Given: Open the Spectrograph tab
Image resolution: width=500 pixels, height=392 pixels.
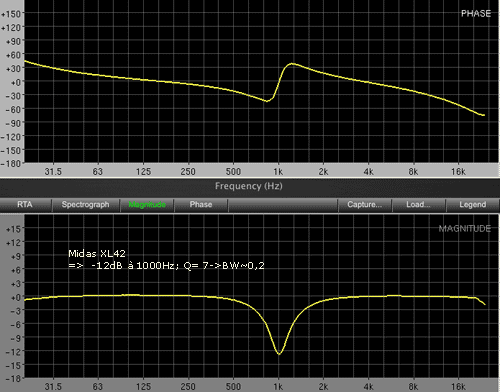Looking at the screenshot, I should point(85,204).
